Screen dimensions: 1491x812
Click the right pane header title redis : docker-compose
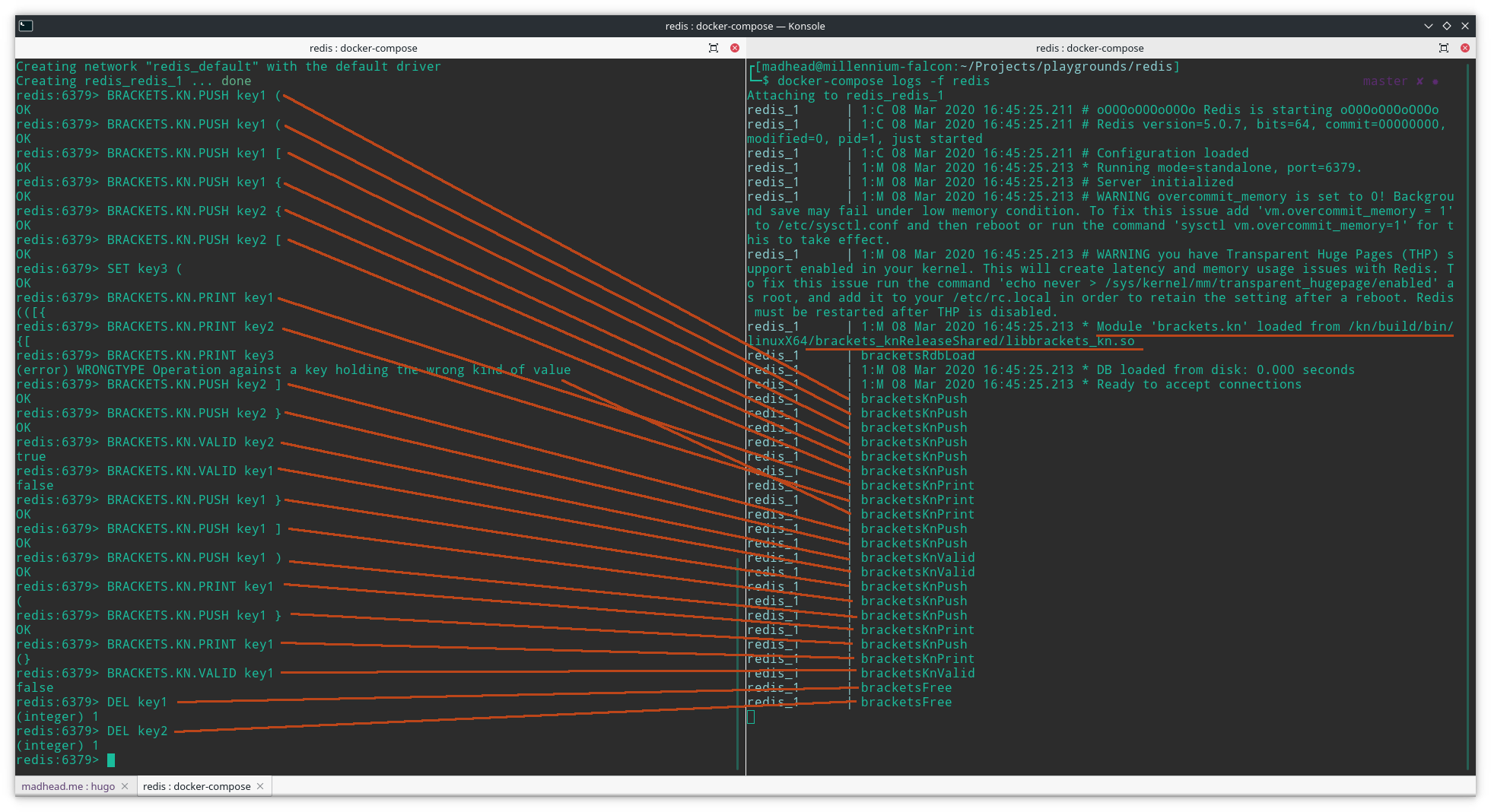1090,48
